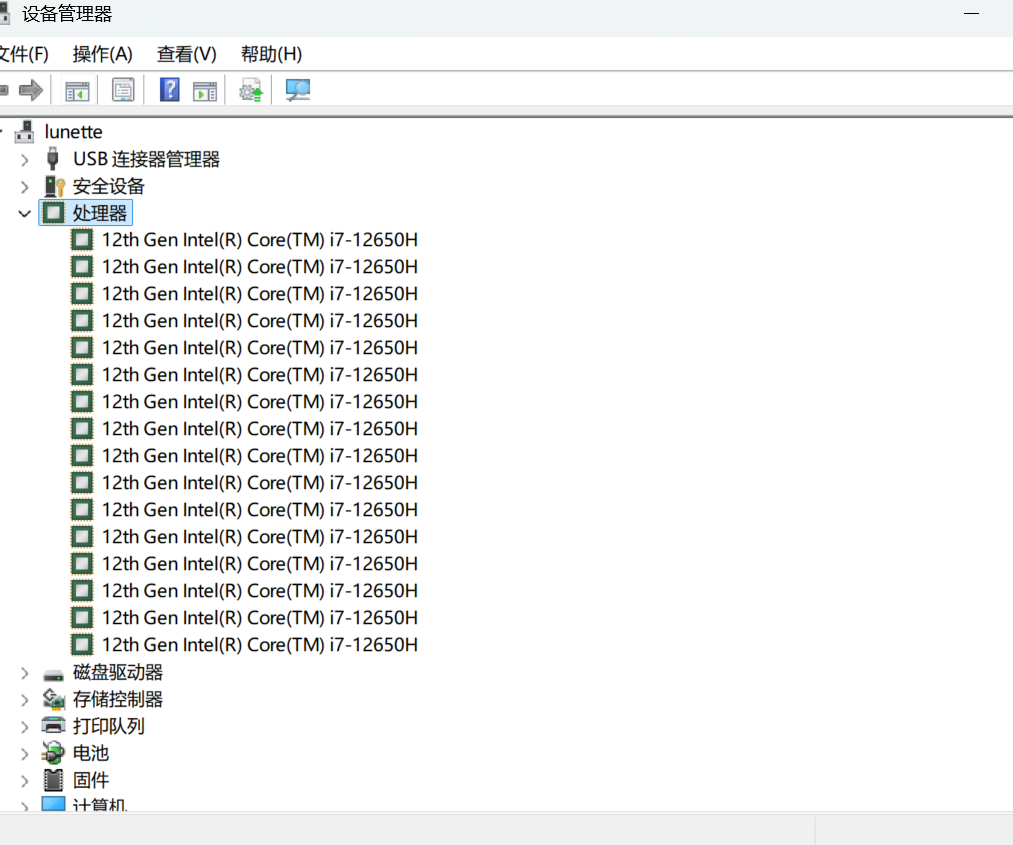Select the 固件 label

click(x=90, y=780)
